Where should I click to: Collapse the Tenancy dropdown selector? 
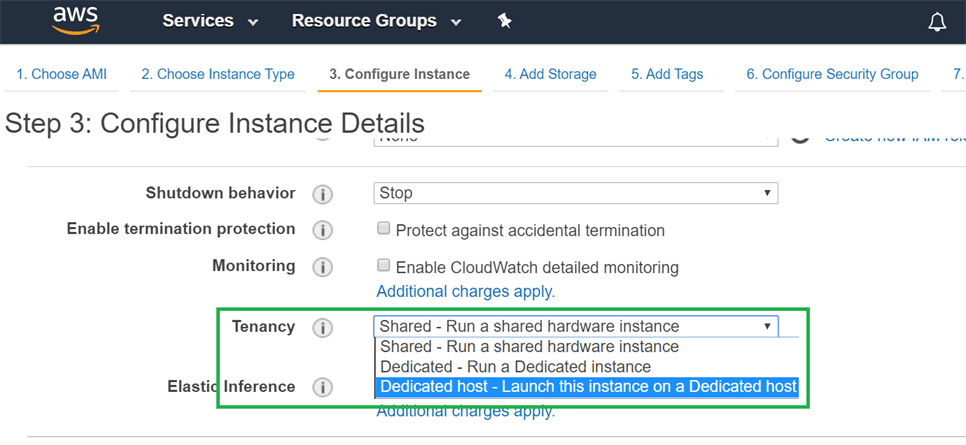tap(576, 326)
